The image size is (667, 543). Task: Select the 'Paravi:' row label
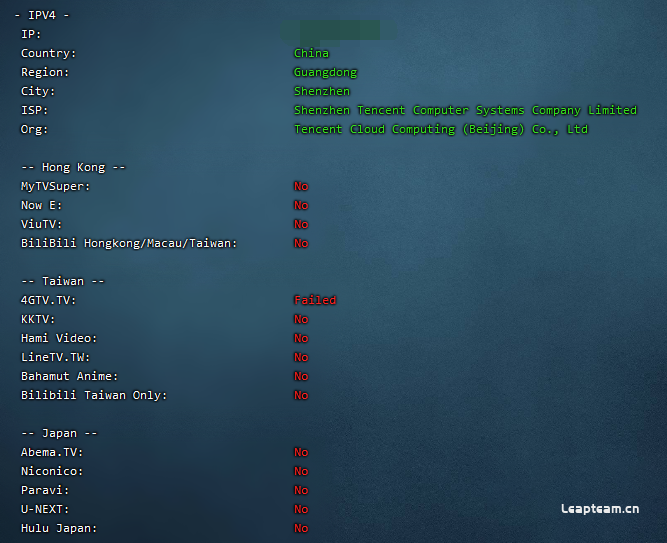tap(45, 490)
